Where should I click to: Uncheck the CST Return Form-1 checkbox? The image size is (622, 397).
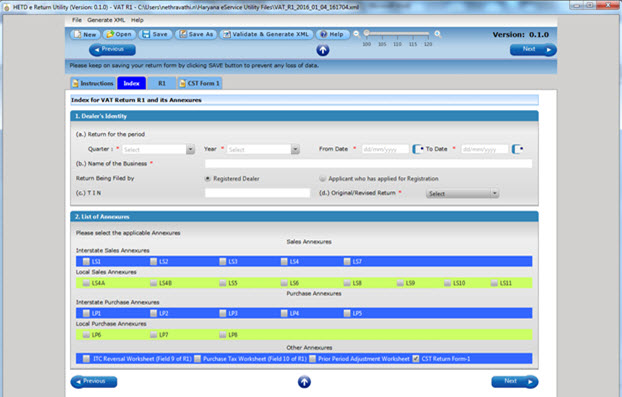pyautogui.click(x=415, y=359)
